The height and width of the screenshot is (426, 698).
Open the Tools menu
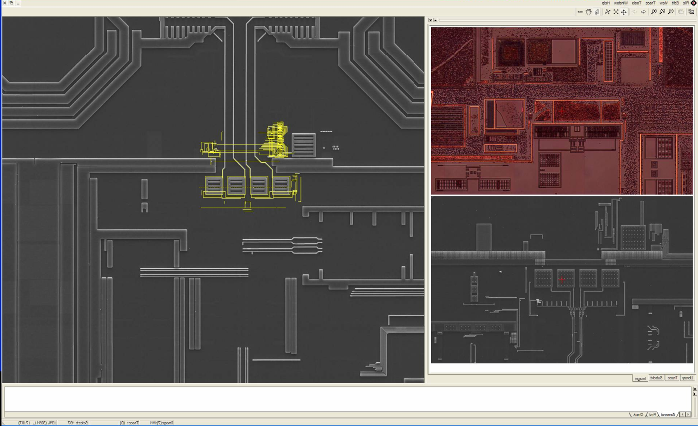(x=637, y=3)
